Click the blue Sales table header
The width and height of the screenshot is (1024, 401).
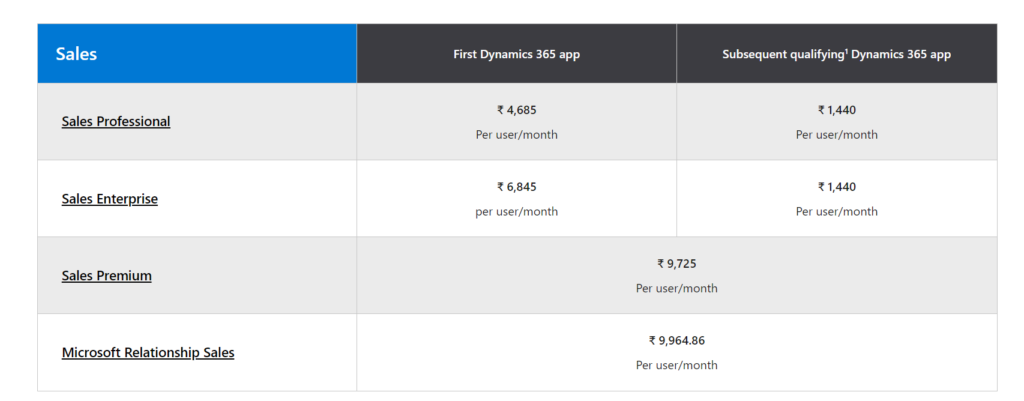[197, 54]
